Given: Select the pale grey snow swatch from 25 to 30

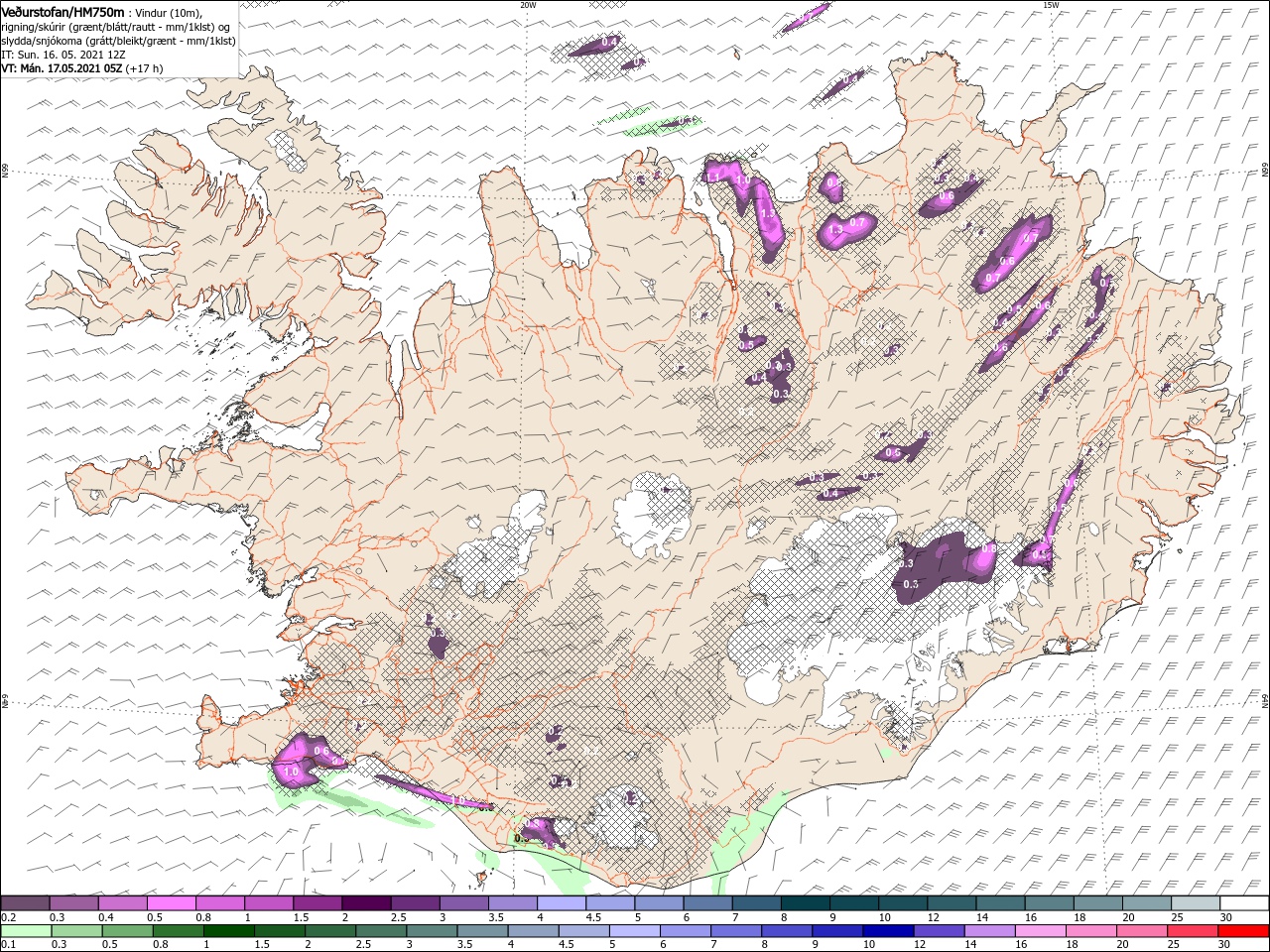Looking at the screenshot, I should coord(1197,902).
